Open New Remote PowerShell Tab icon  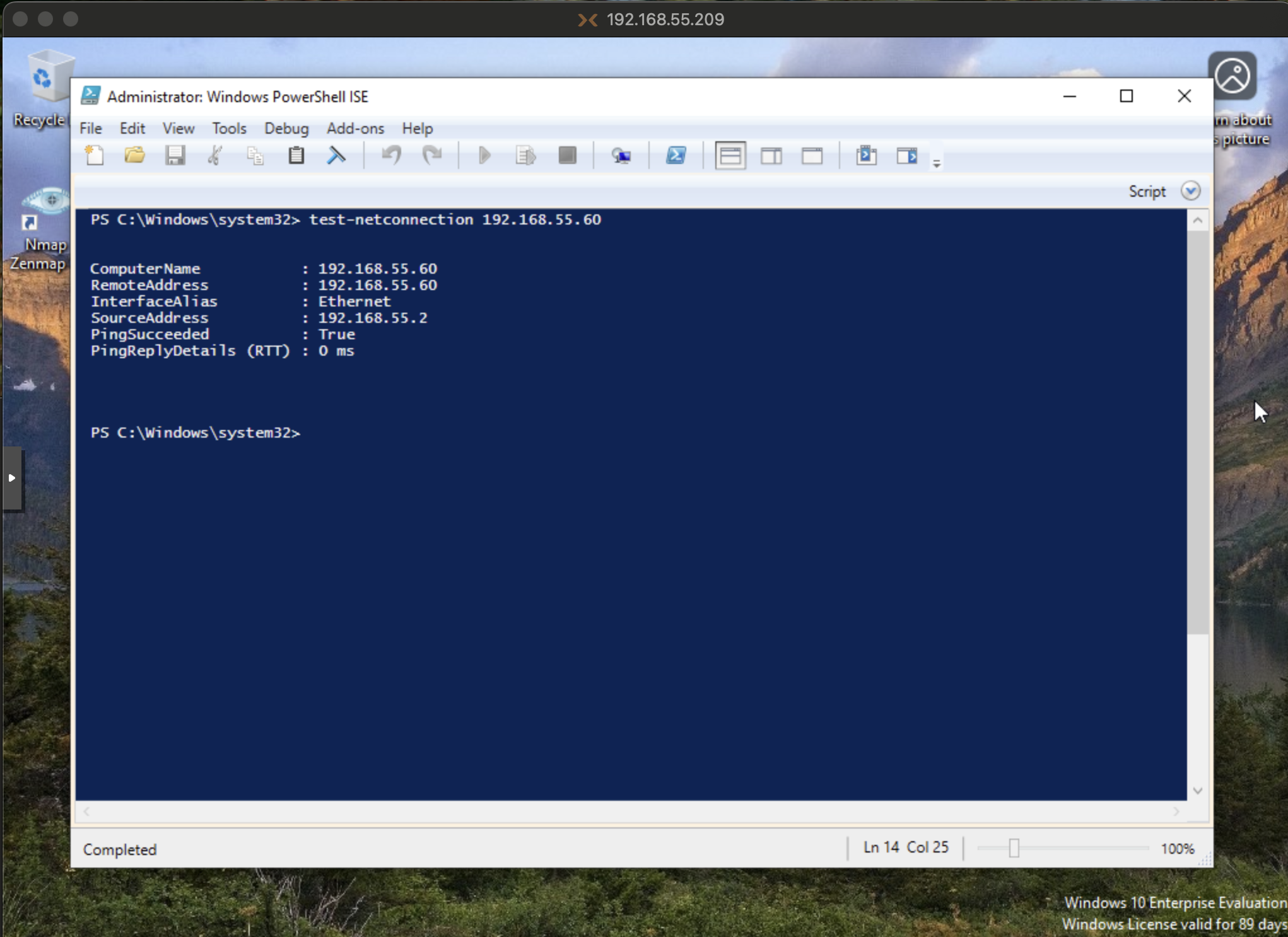tap(621, 155)
